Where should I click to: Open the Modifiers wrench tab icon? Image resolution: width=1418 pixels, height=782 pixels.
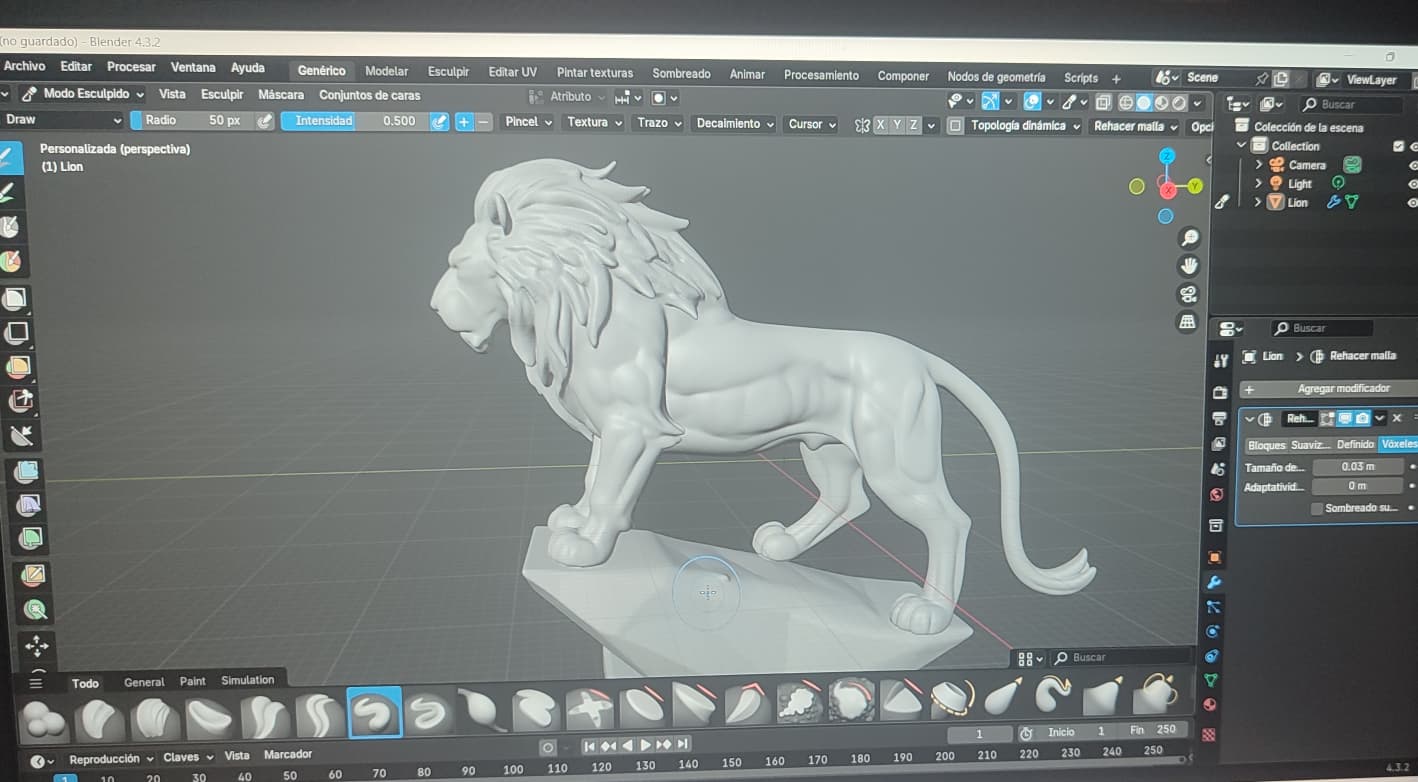[1215, 581]
